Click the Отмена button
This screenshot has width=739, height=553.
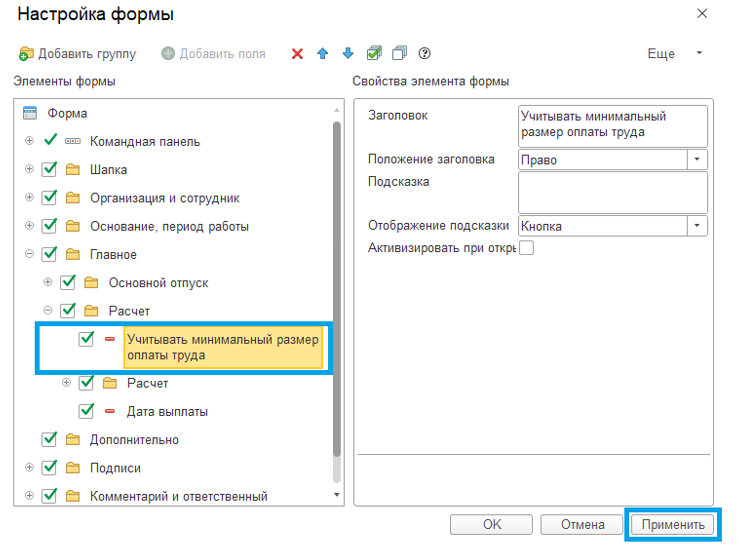pyautogui.click(x=583, y=524)
